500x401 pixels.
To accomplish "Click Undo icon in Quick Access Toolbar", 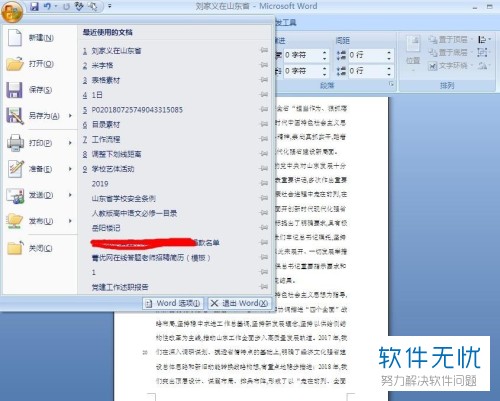I will point(47,6).
